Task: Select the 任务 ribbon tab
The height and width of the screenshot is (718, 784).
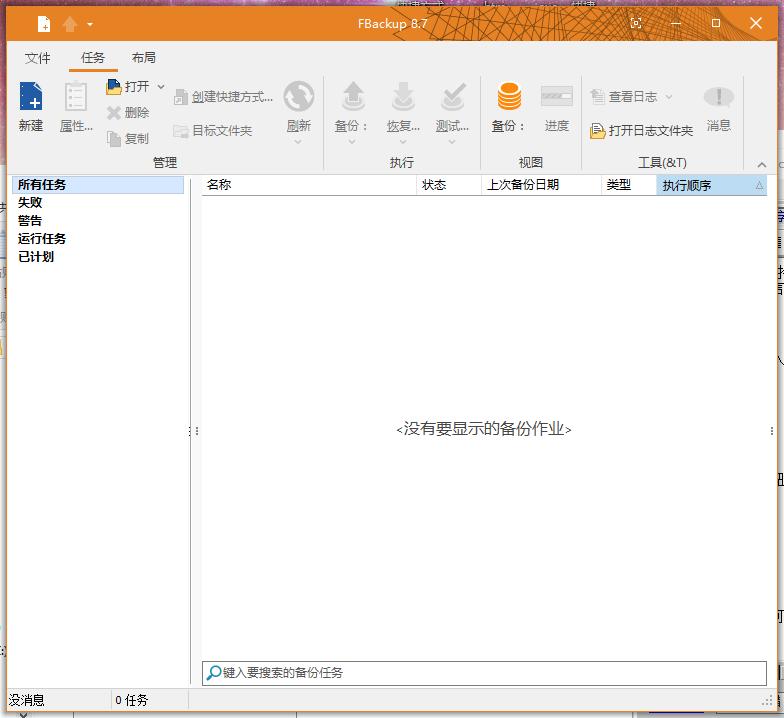Action: [x=92, y=58]
